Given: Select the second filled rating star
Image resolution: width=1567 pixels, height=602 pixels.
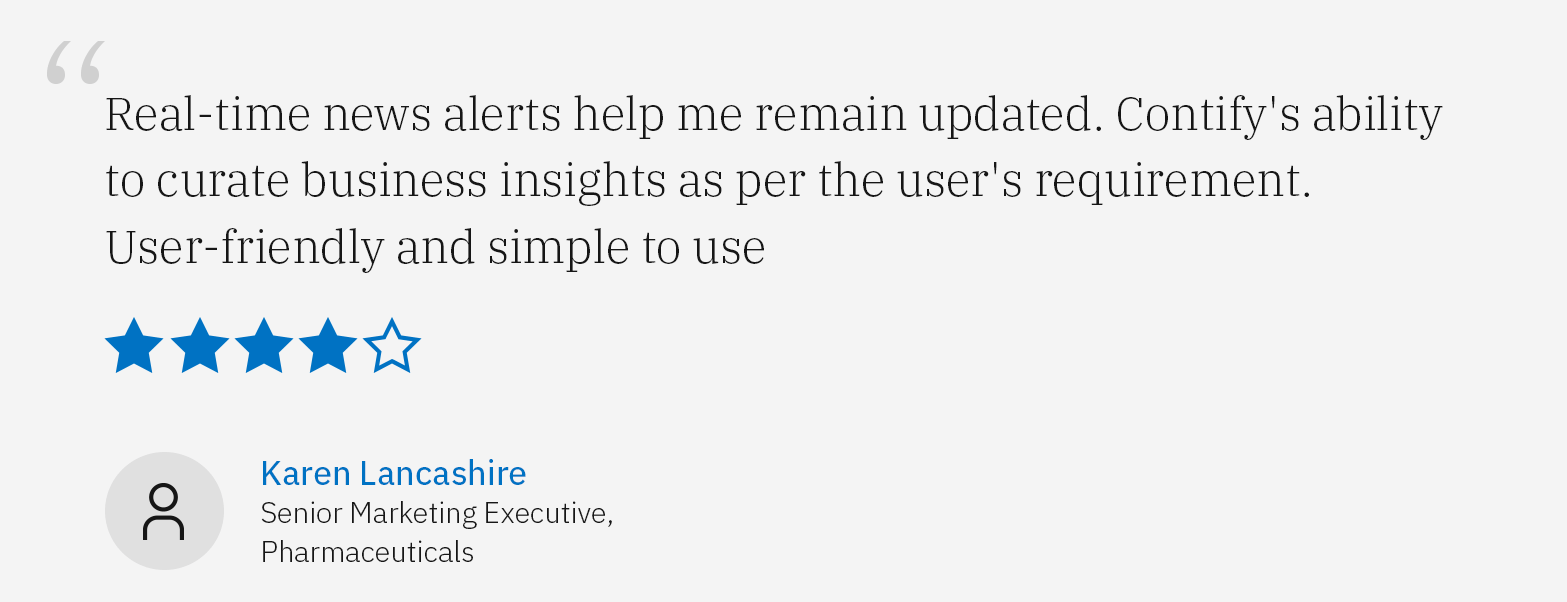Looking at the screenshot, I should tap(199, 346).
